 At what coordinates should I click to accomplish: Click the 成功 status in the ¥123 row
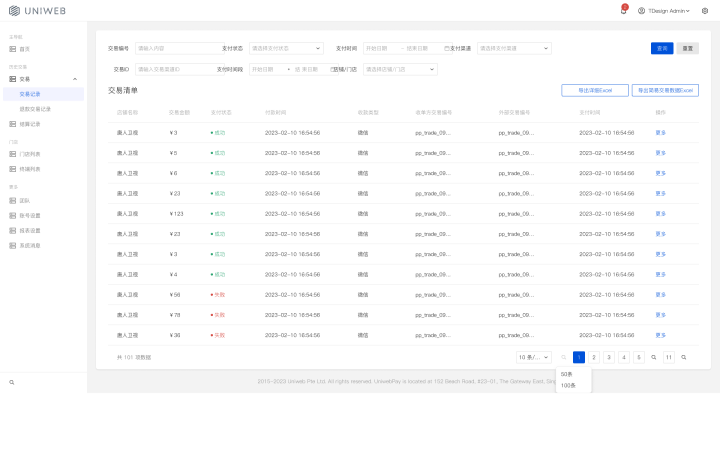click(x=218, y=214)
